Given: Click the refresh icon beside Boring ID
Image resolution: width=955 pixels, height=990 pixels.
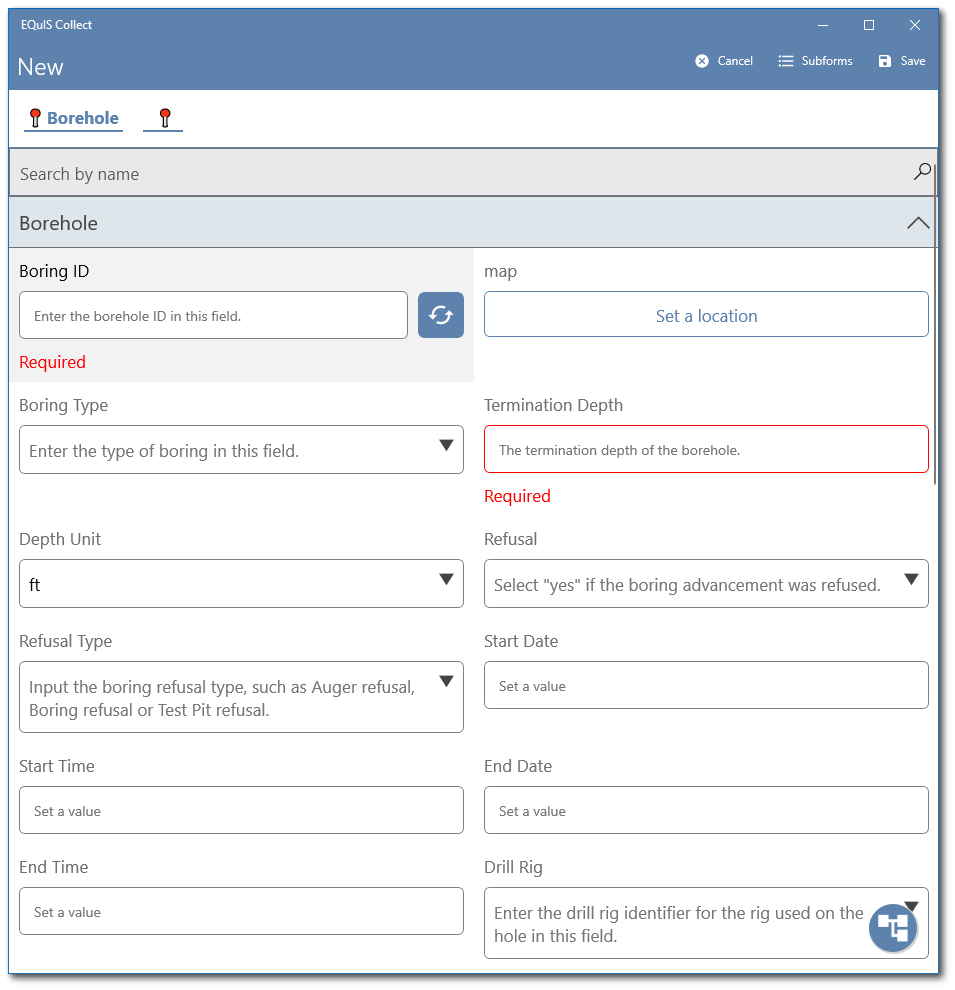Looking at the screenshot, I should pos(440,314).
